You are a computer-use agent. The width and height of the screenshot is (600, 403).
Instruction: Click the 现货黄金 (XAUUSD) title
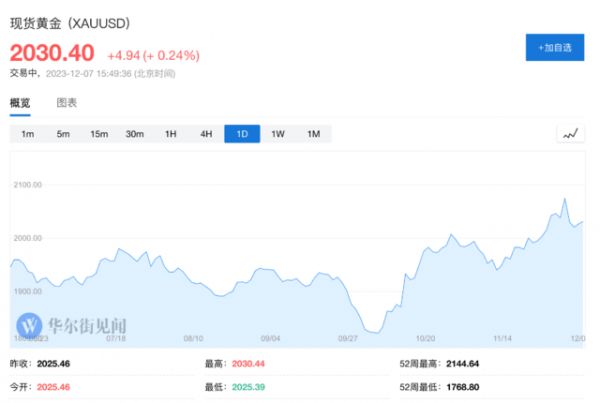70,22
